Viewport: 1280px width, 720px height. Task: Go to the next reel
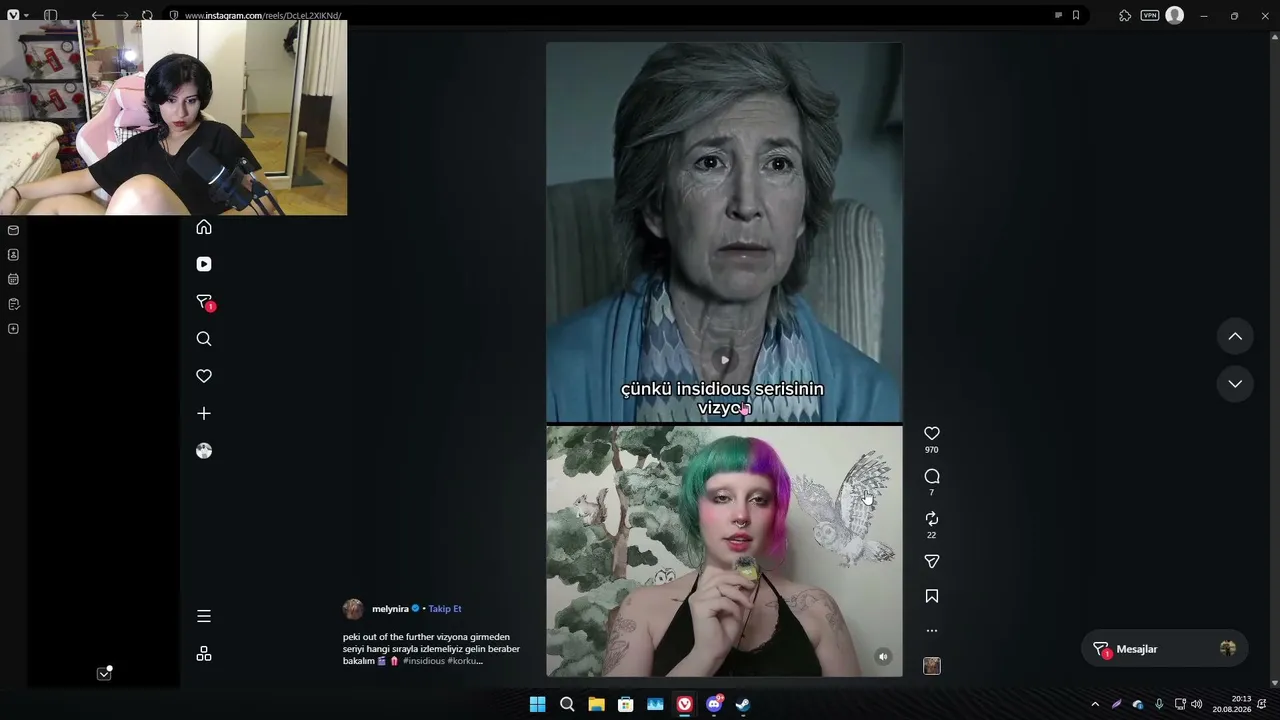click(1235, 384)
